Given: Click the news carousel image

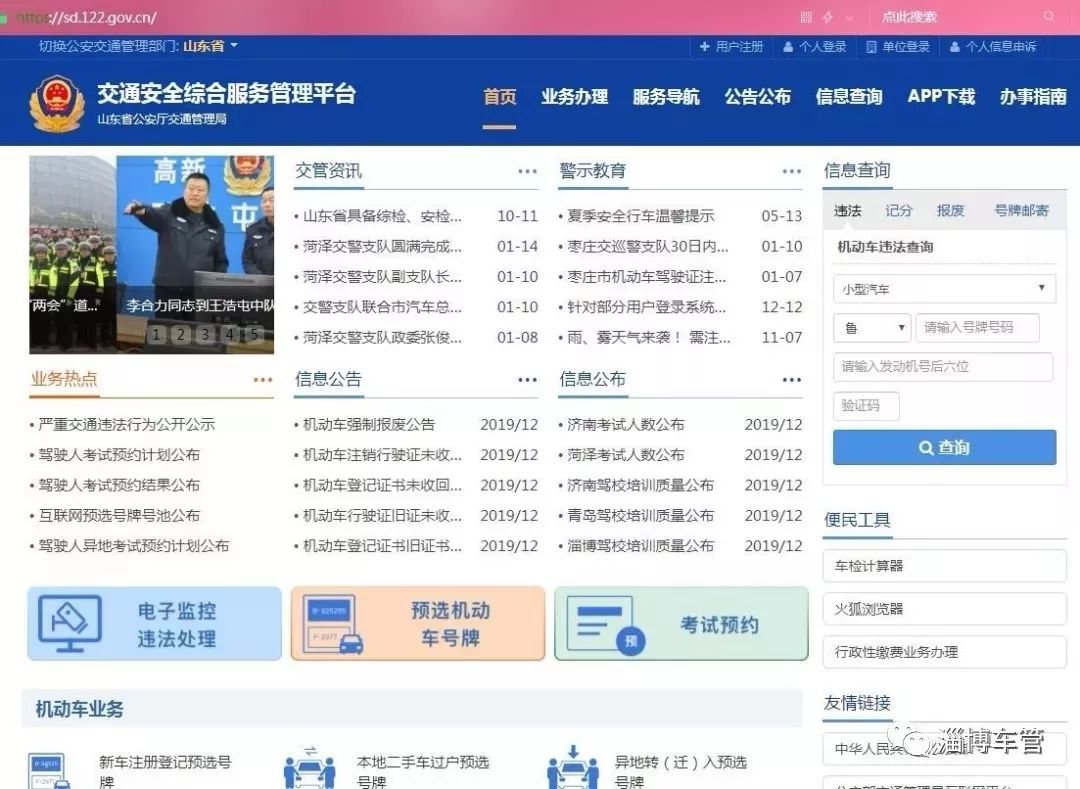Looking at the screenshot, I should click(x=152, y=255).
